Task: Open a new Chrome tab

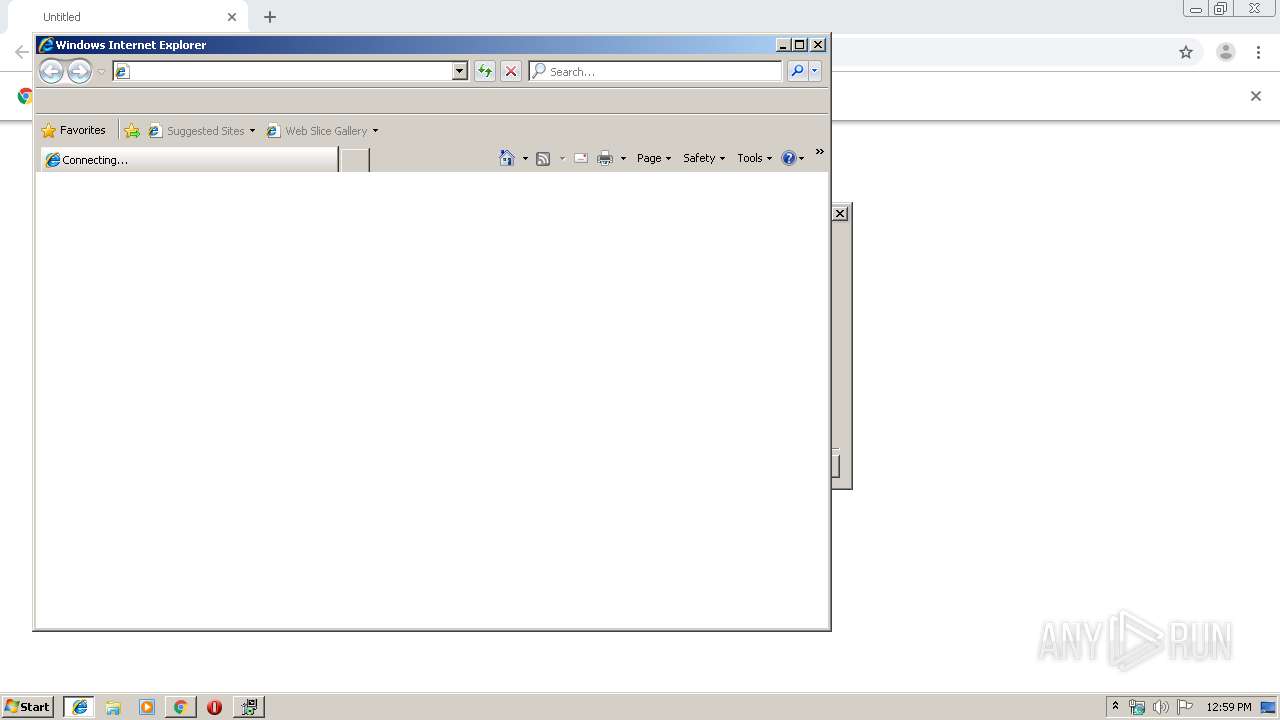Action: (x=270, y=17)
